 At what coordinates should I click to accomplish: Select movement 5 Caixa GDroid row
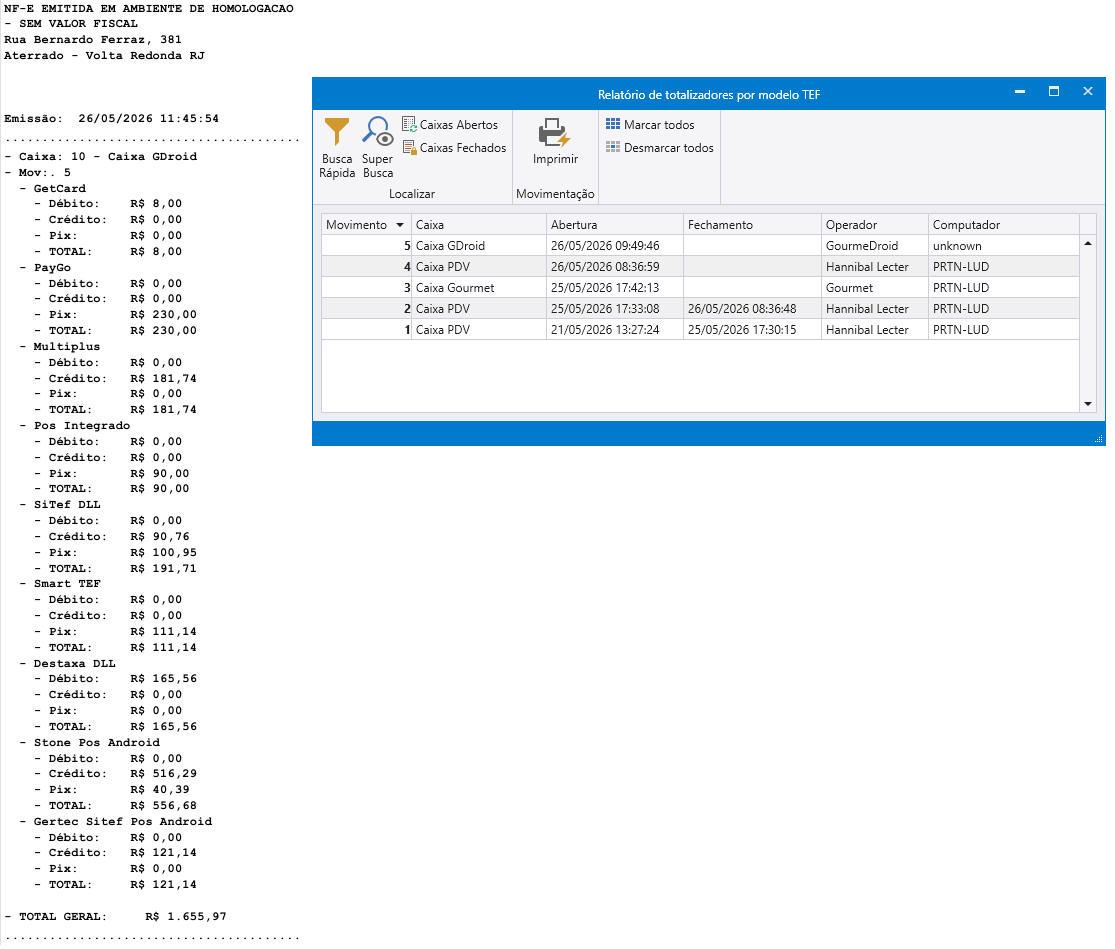point(700,245)
